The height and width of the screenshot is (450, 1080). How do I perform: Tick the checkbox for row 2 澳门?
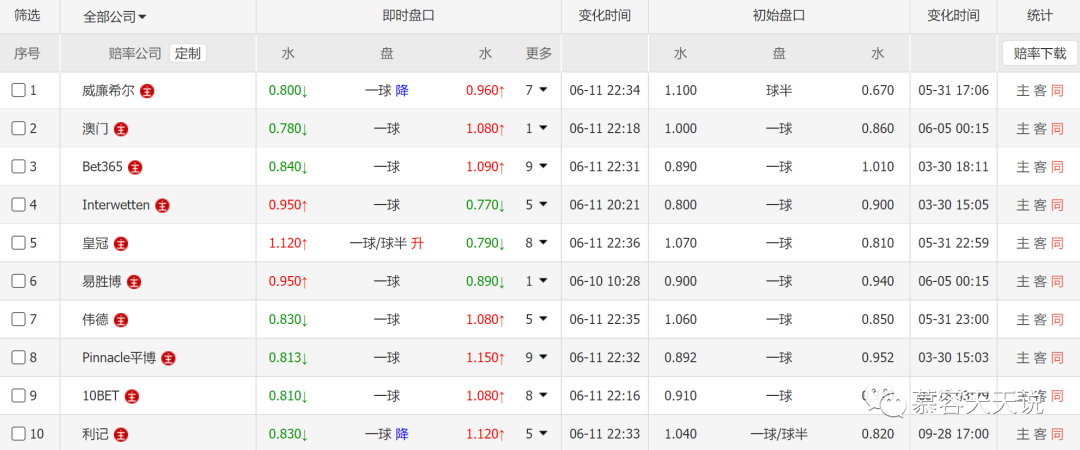[x=19, y=128]
